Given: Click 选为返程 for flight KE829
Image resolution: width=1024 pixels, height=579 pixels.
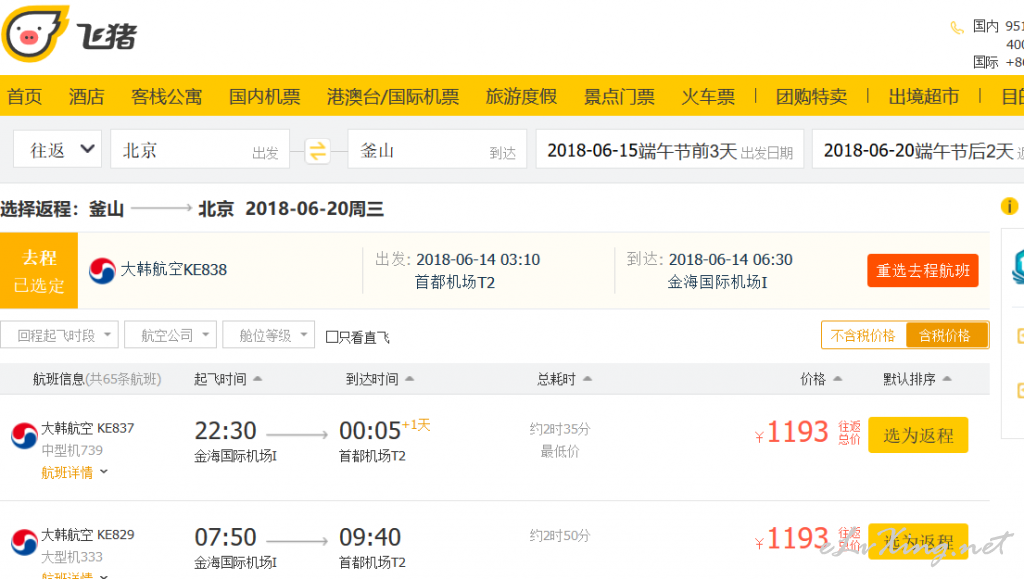Looking at the screenshot, I should click(x=918, y=541).
